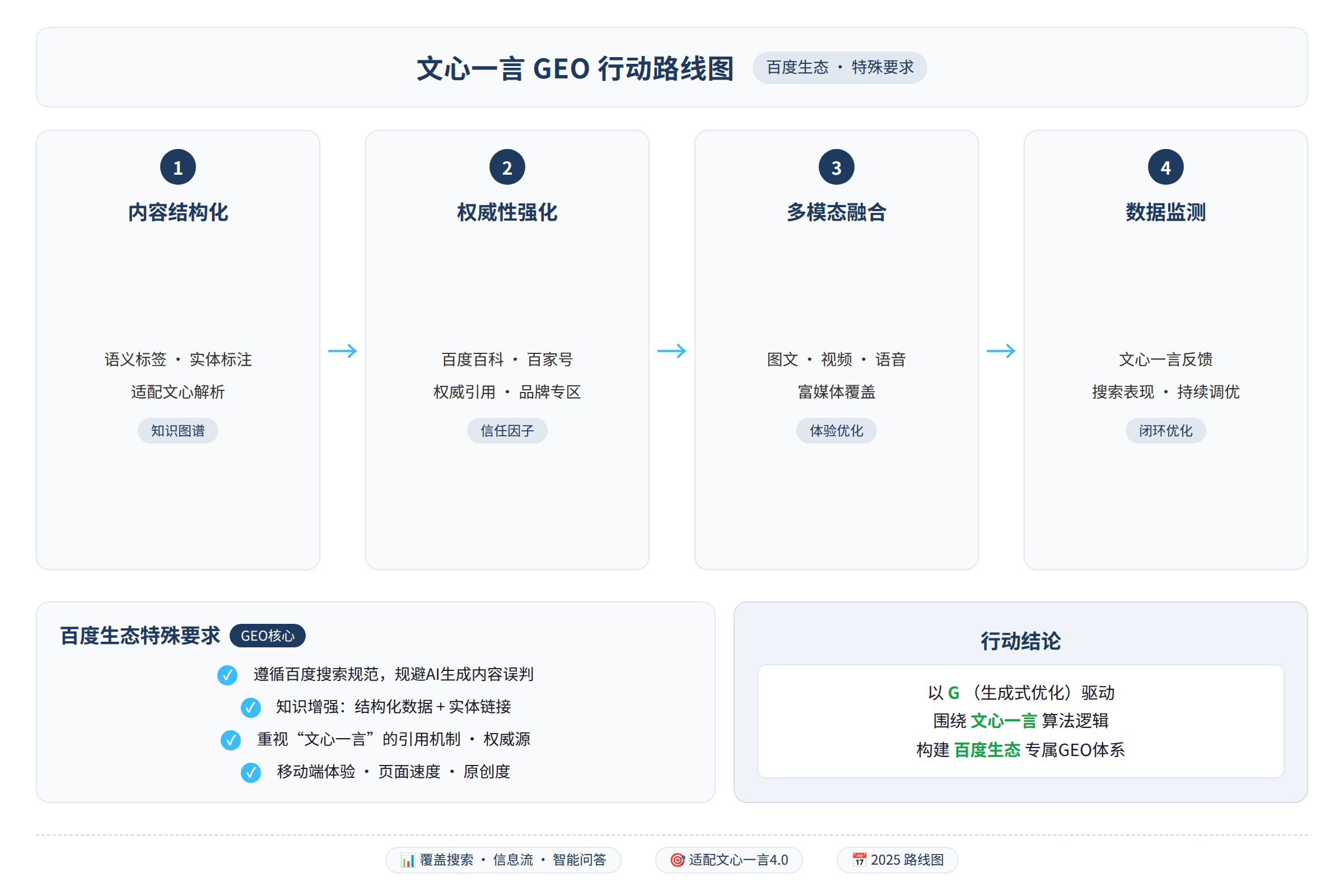Click the text 适配文心解析

pos(178,392)
